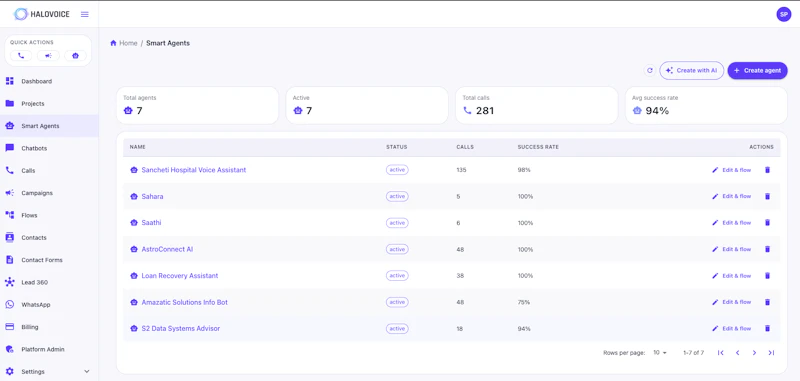This screenshot has height=381, width=800.
Task: Click Edit & flow for Amazatic Solutions
Action: 731,302
